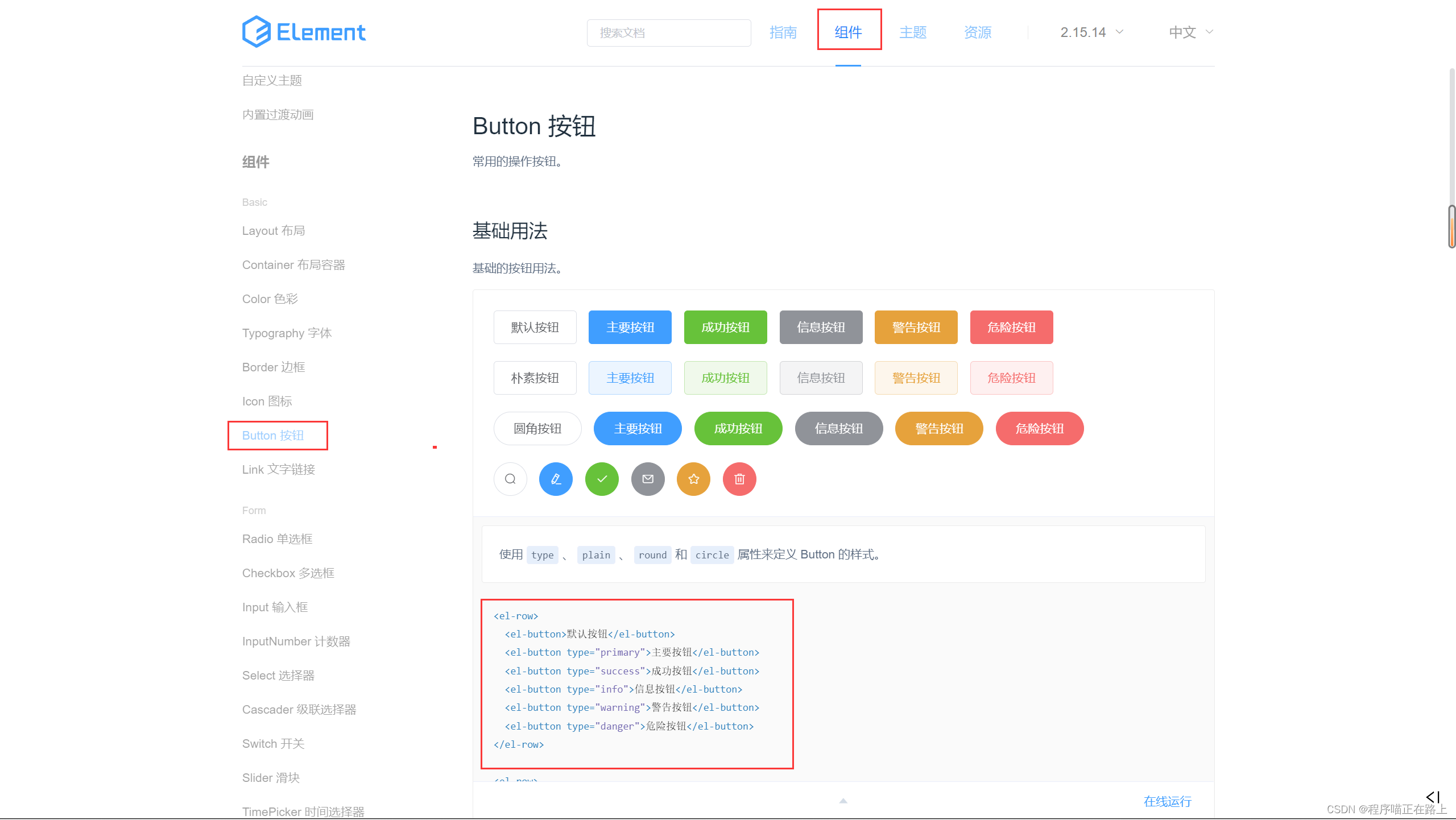Viewport: 1456px width, 820px height.
Task: Go to Radio 单选框 page
Action: point(277,539)
